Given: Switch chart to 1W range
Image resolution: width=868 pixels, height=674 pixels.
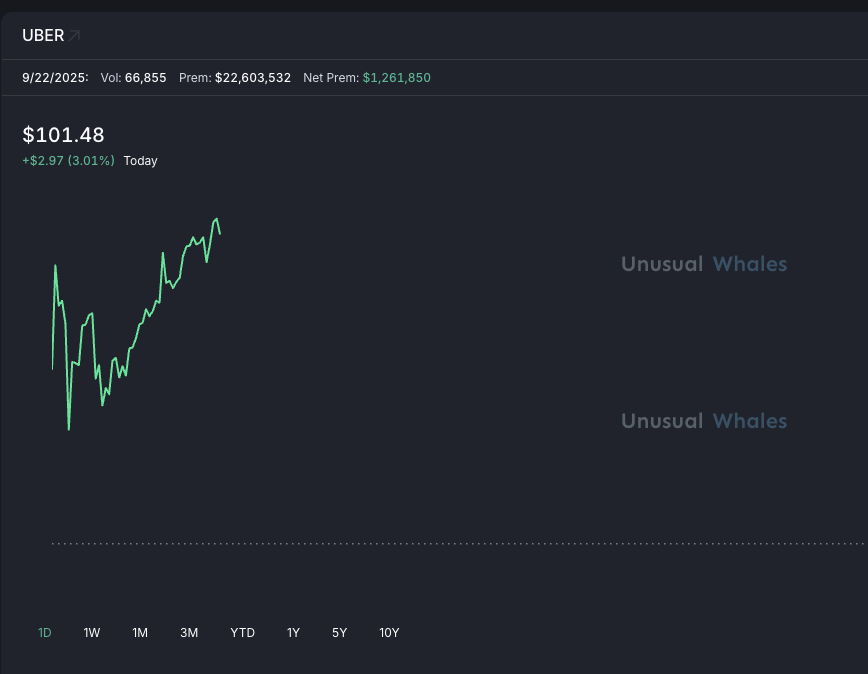Looking at the screenshot, I should pos(92,633).
